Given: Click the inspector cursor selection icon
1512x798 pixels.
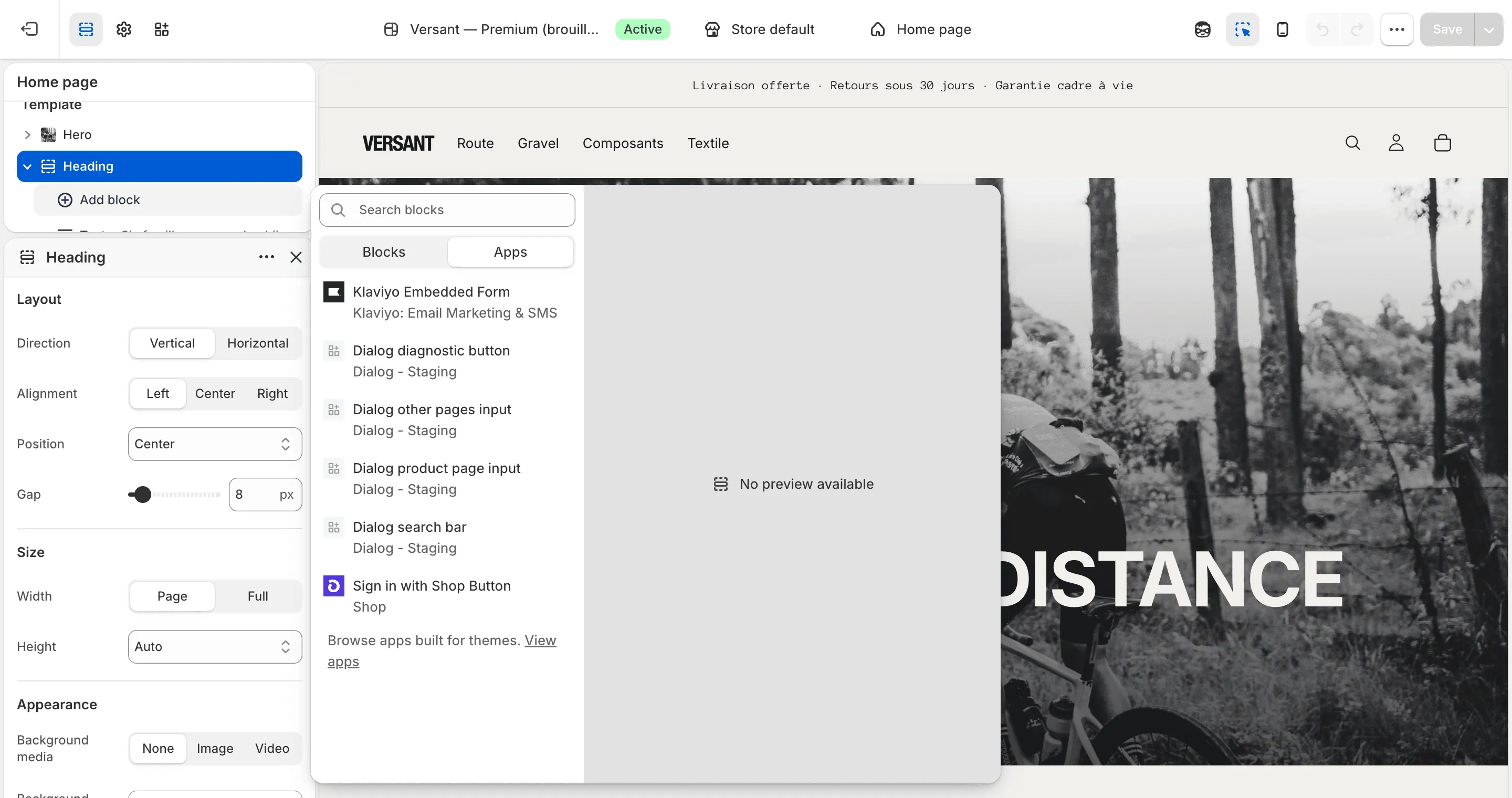Looking at the screenshot, I should click(1242, 29).
